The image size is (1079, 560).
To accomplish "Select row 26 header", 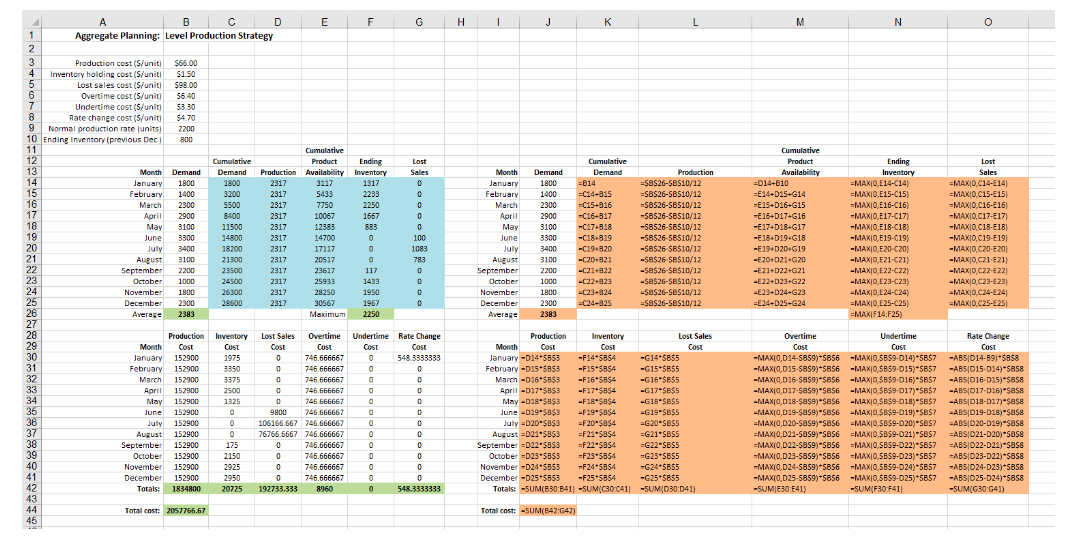I will (x=31, y=314).
